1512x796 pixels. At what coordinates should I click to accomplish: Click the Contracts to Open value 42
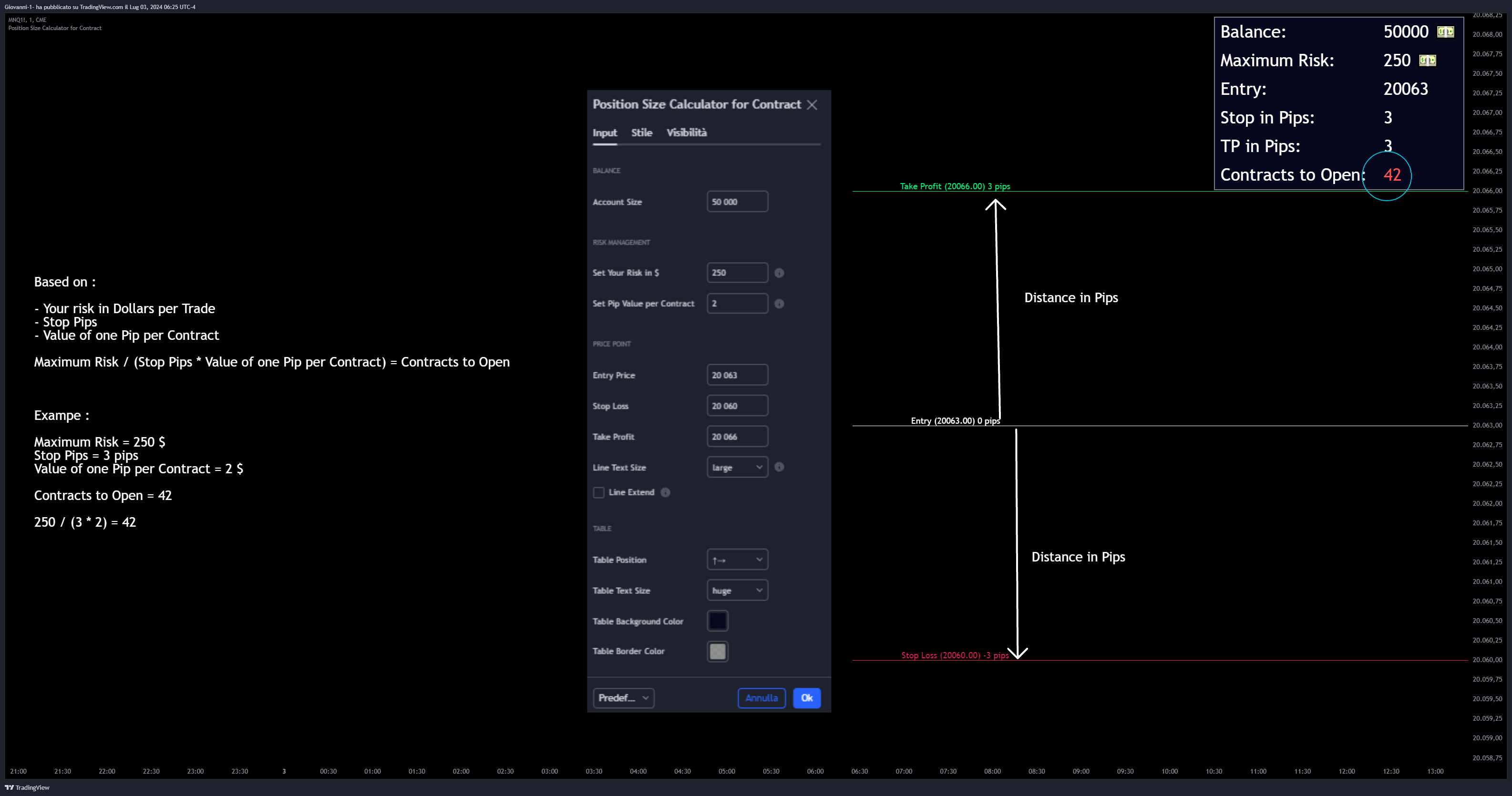coord(1392,175)
